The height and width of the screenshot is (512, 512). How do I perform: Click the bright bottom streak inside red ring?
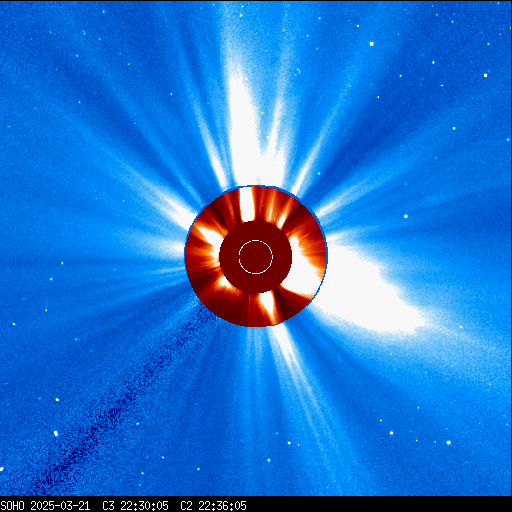click(269, 307)
